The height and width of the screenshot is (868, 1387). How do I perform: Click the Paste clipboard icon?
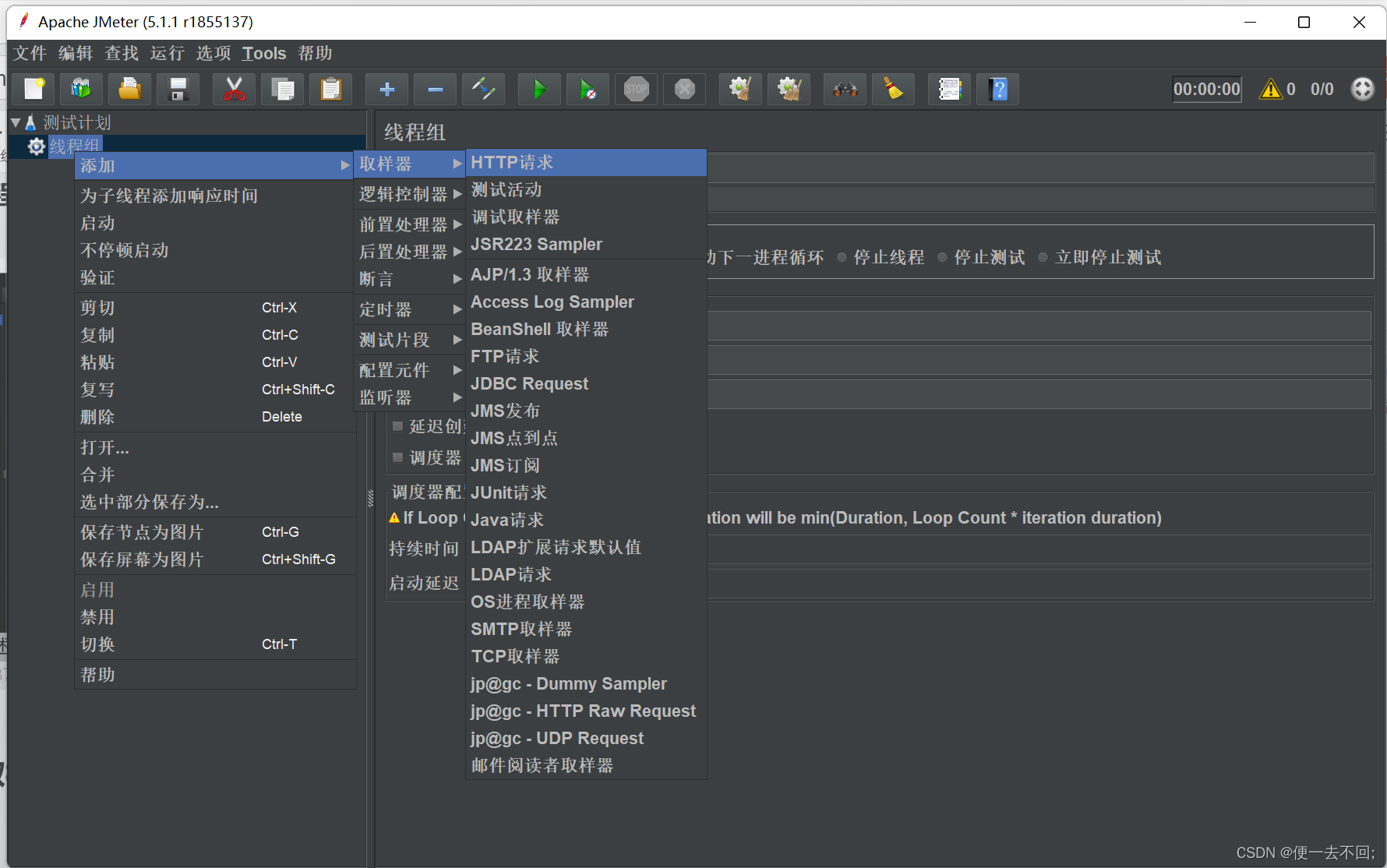[x=331, y=89]
